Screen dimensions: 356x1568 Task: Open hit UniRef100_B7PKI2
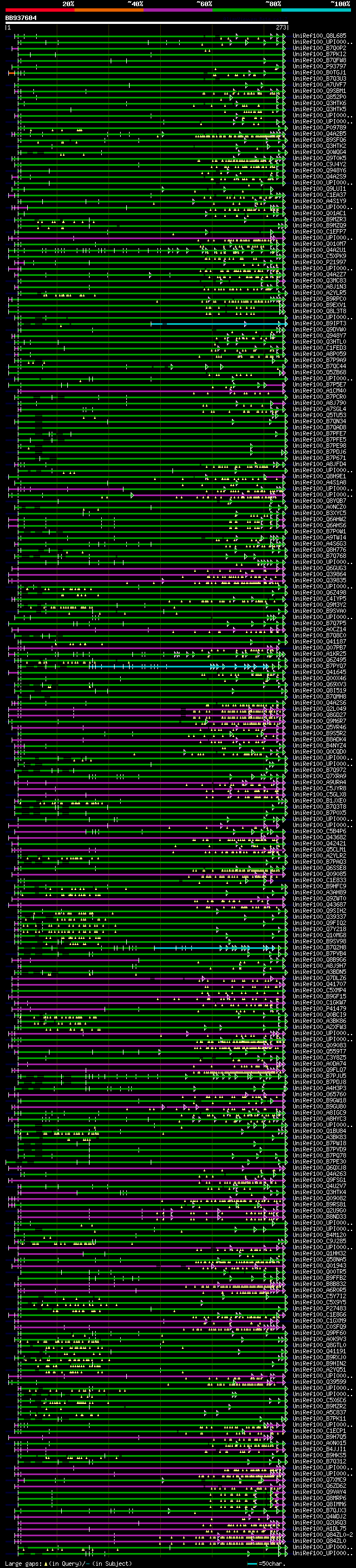[x=319, y=54]
